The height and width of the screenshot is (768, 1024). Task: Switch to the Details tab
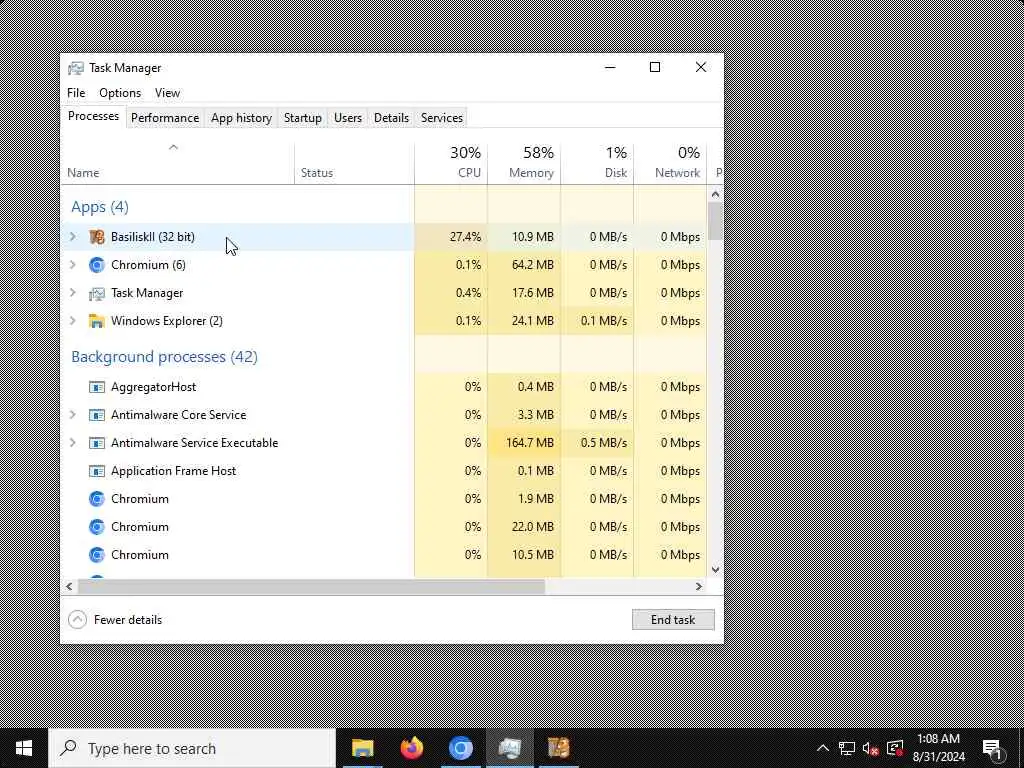(x=391, y=118)
